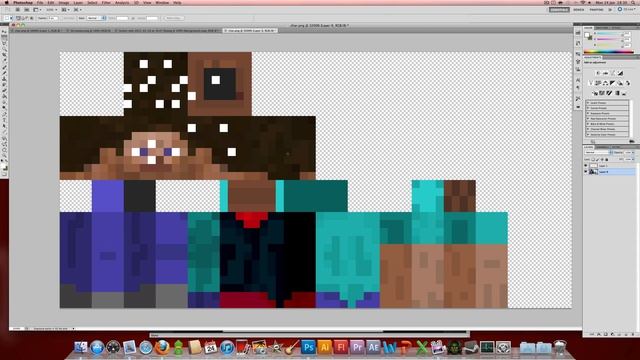Select the Zoom tool in toolbox
The width and height of the screenshot is (640, 360).
pos(4,155)
